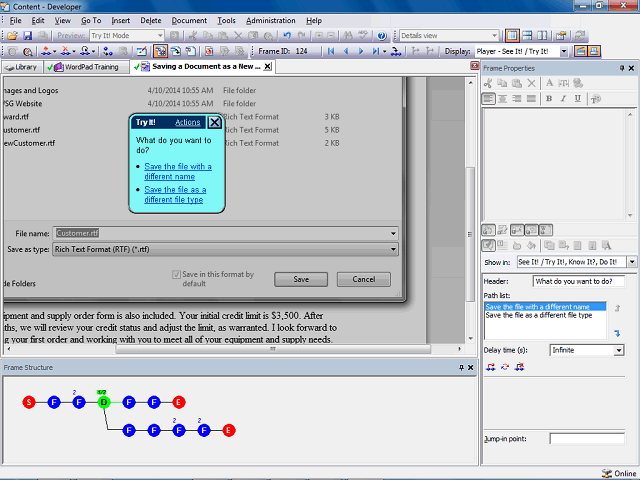Switch to the WordPad Training tab
This screenshot has width=640, height=480.
click(86, 67)
